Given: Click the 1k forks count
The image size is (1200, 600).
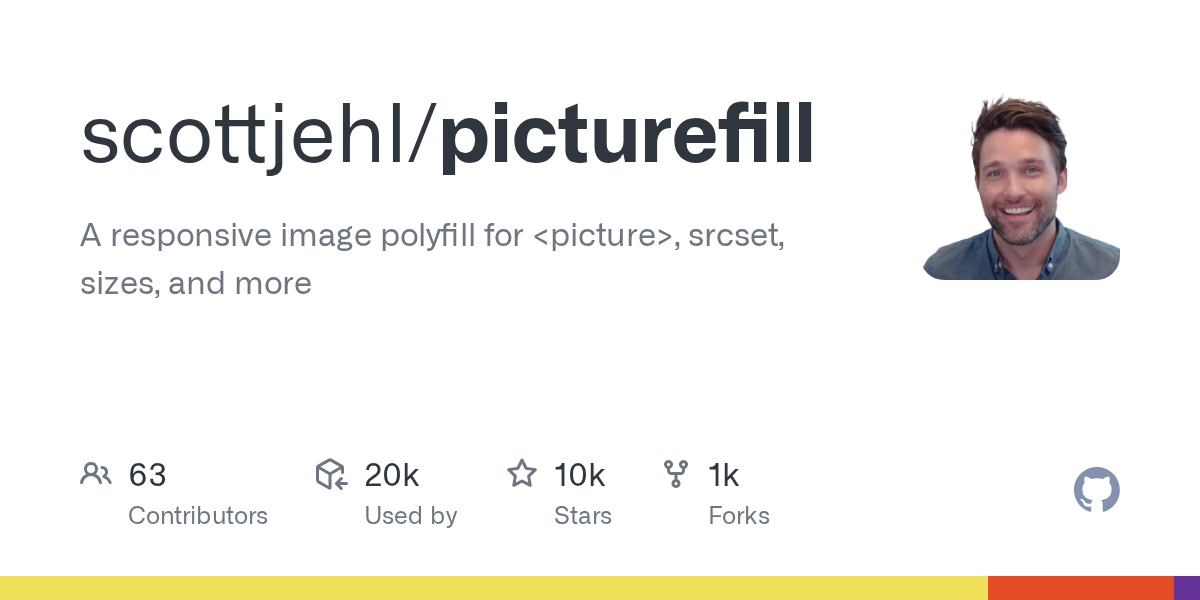Looking at the screenshot, I should point(724,475).
